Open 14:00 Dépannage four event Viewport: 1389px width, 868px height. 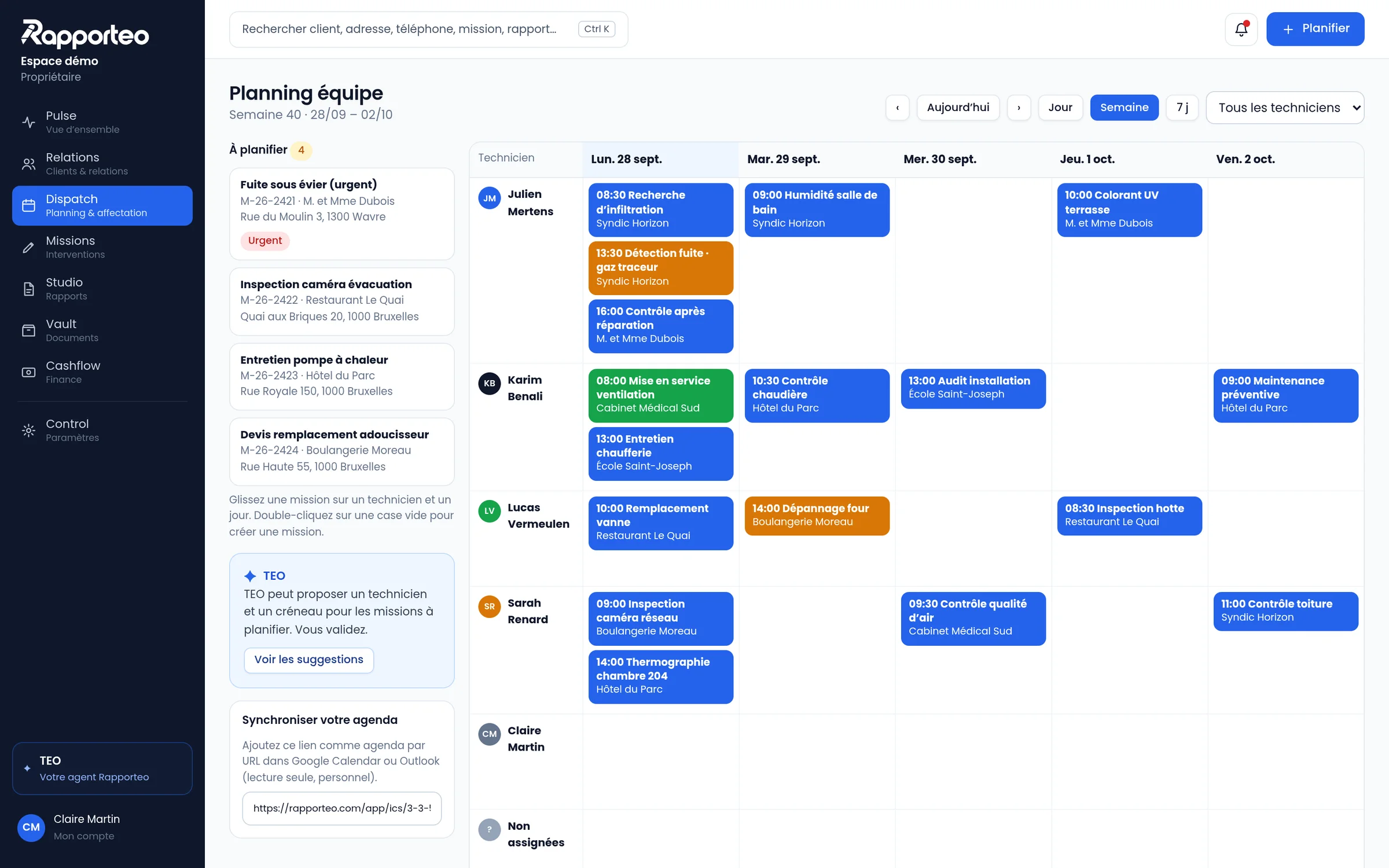point(817,516)
